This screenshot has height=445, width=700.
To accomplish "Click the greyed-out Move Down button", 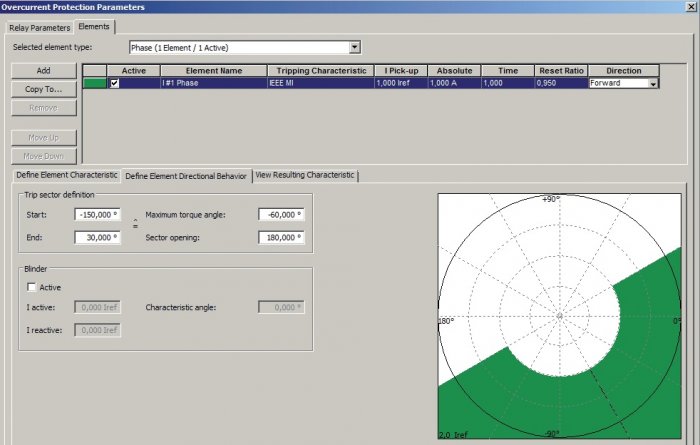I will 44,156.
